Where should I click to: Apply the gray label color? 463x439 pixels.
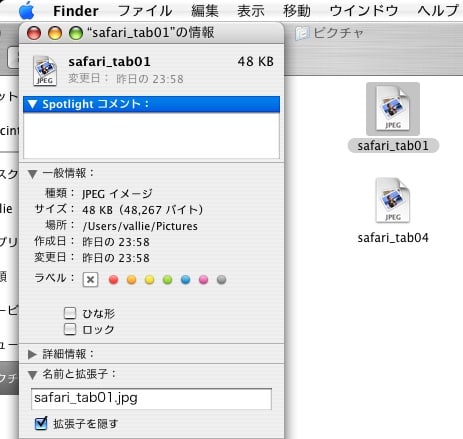pos(221,280)
